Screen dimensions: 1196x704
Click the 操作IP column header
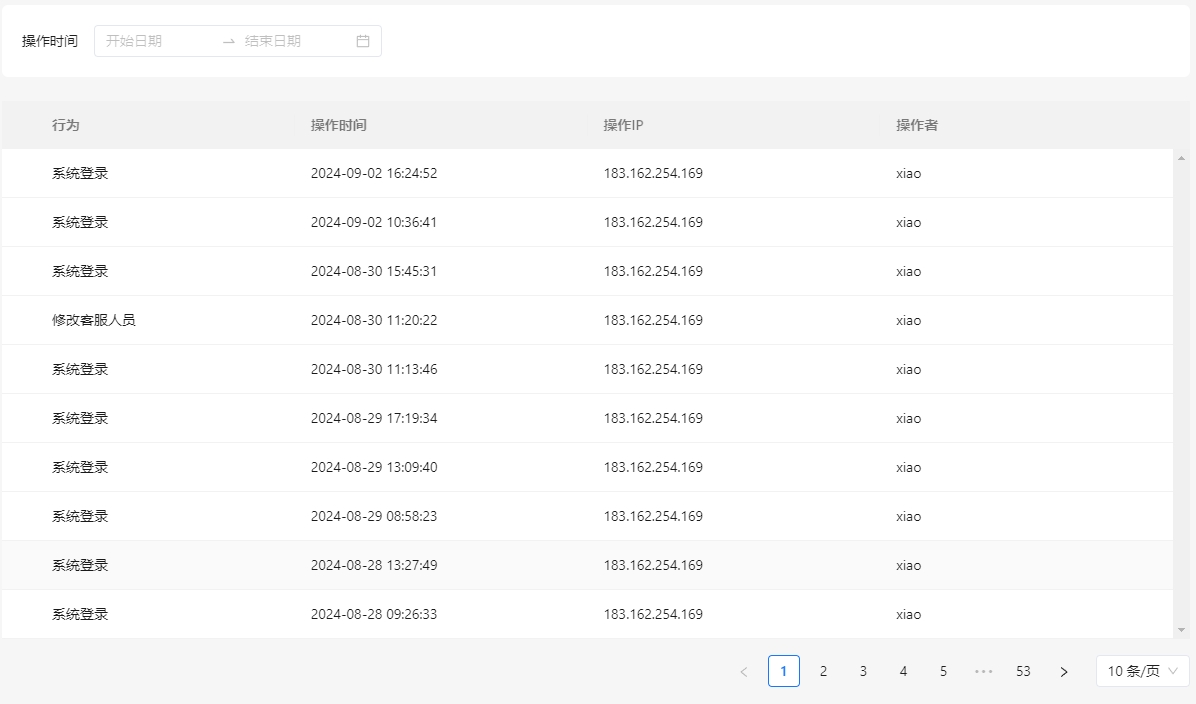(x=623, y=125)
